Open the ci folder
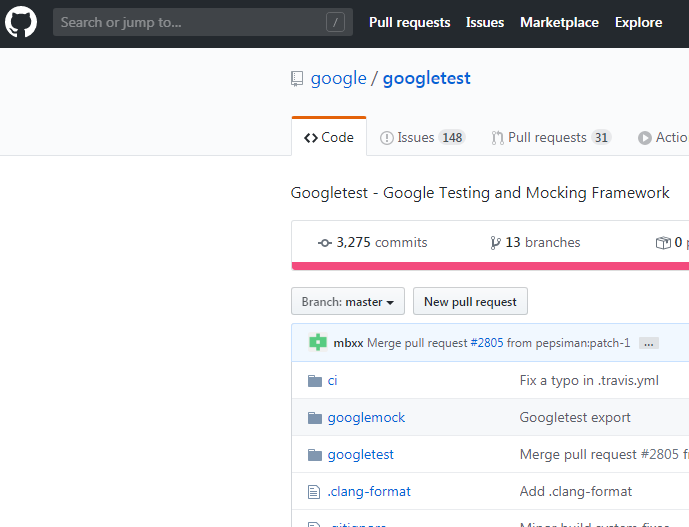Screen dimensions: 689x527 point(332,381)
